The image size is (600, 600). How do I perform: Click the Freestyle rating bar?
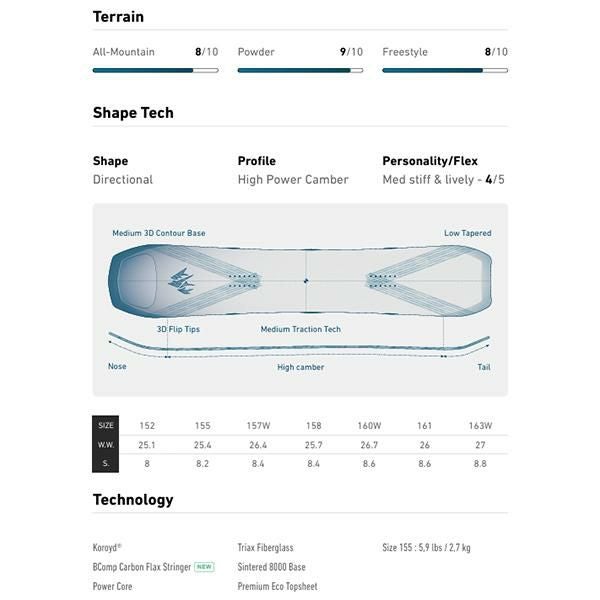coord(445,70)
